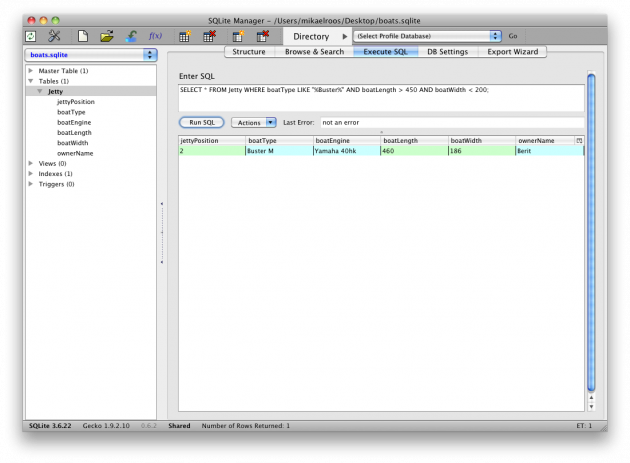This screenshot has height=463, width=630.
Task: Click 'Number of Rows Returned: 1' status text
Action: pos(245,426)
